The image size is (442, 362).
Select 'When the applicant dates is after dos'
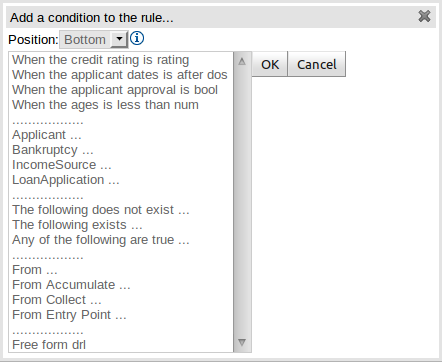120,75
